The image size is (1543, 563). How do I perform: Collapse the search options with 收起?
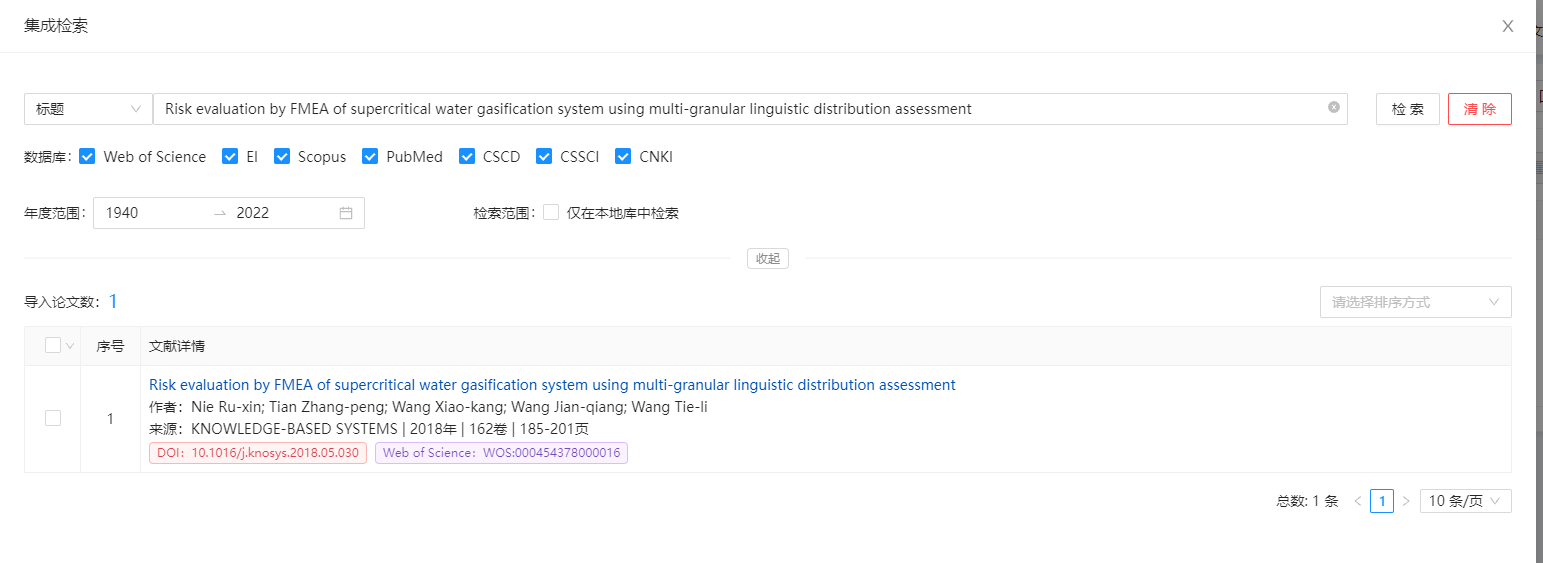pyautogui.click(x=767, y=259)
